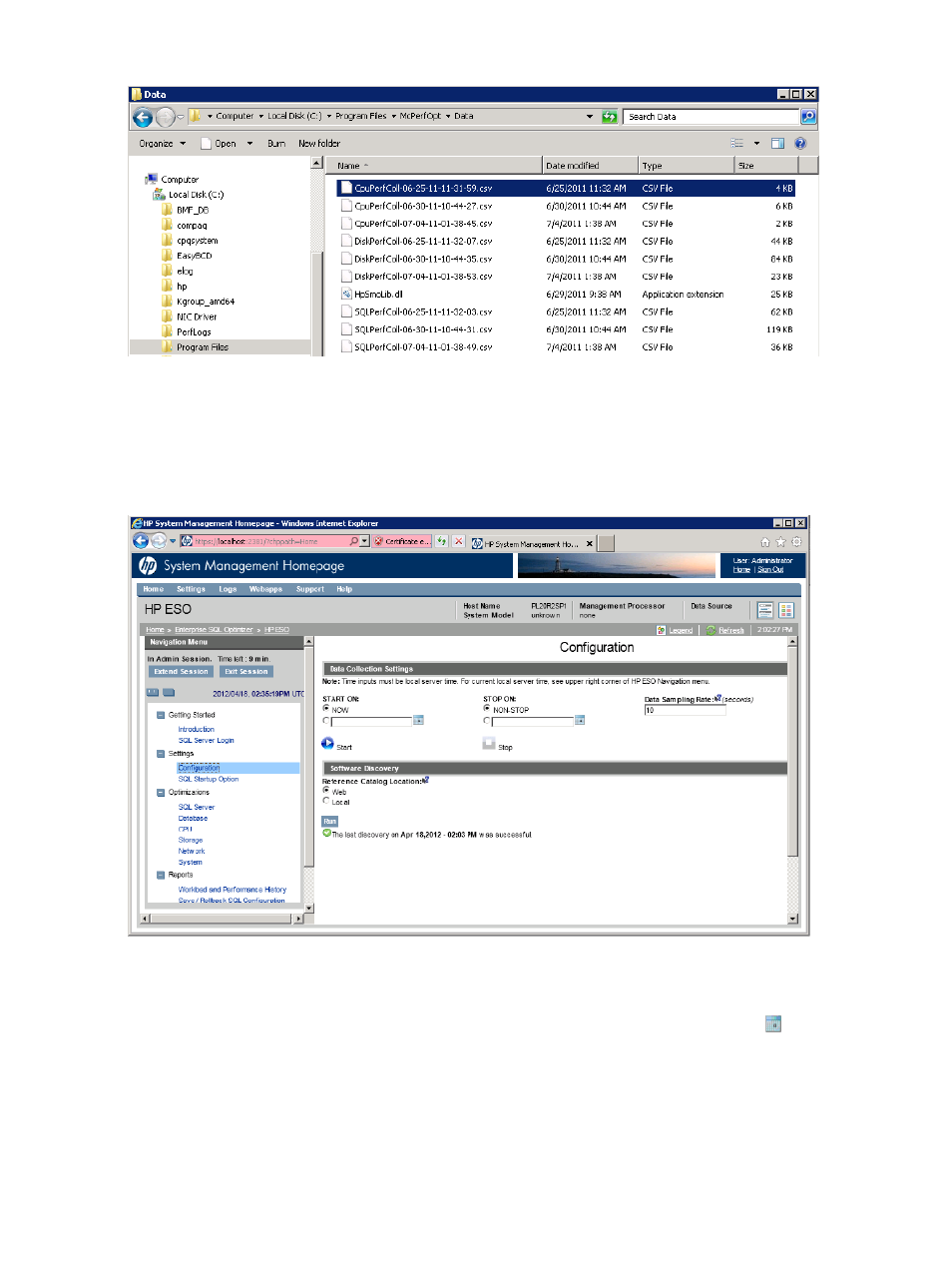Select the custom STOP ON time radio
952x1268 pixels.
tap(487, 721)
